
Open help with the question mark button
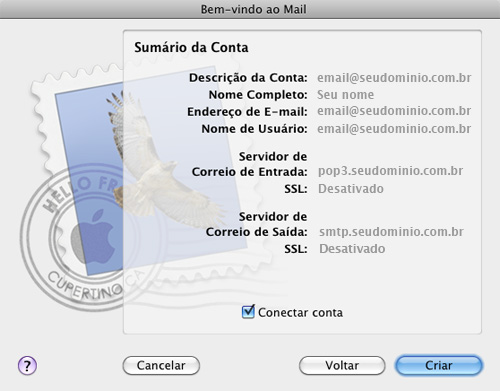[x=27, y=366]
